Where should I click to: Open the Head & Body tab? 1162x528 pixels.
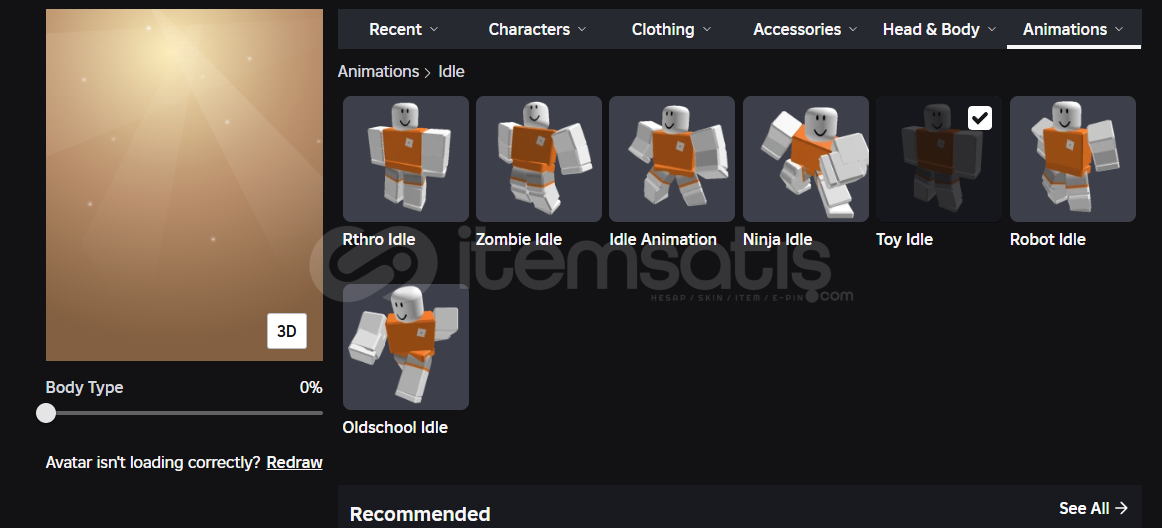click(939, 30)
